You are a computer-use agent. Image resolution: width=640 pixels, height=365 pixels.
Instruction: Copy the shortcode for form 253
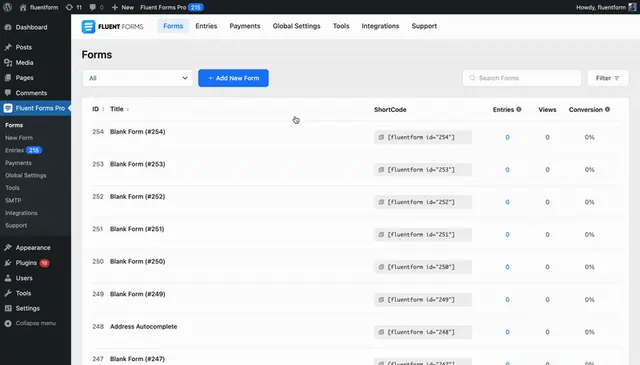pyautogui.click(x=381, y=169)
